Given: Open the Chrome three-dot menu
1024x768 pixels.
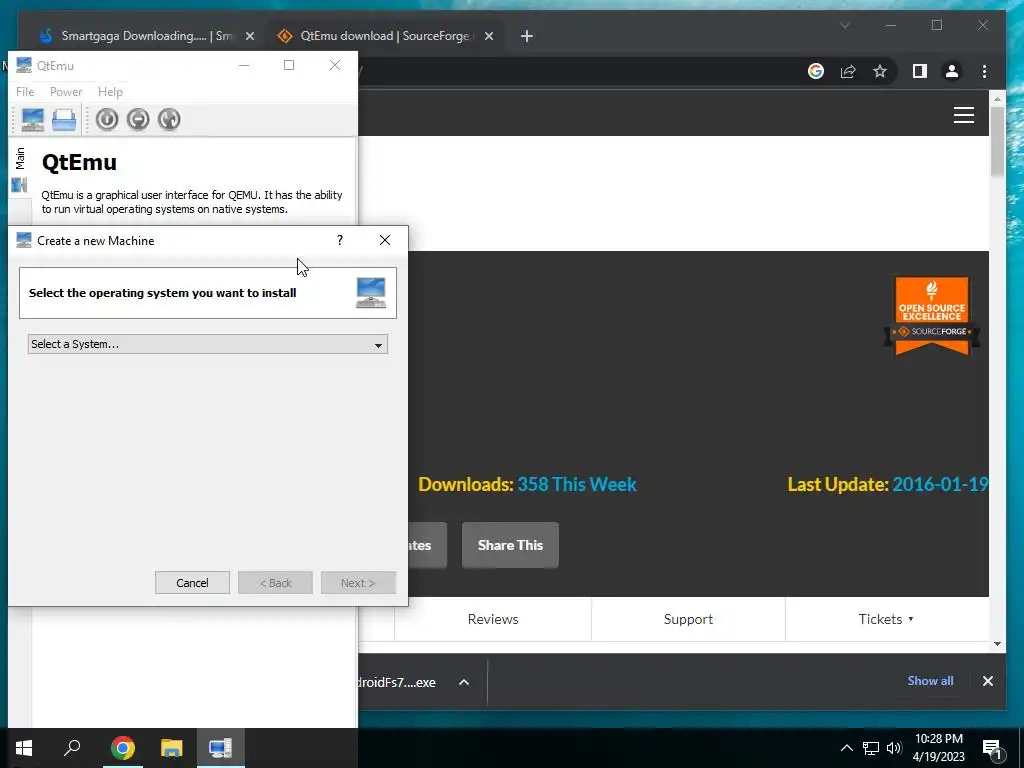Looking at the screenshot, I should (x=984, y=71).
